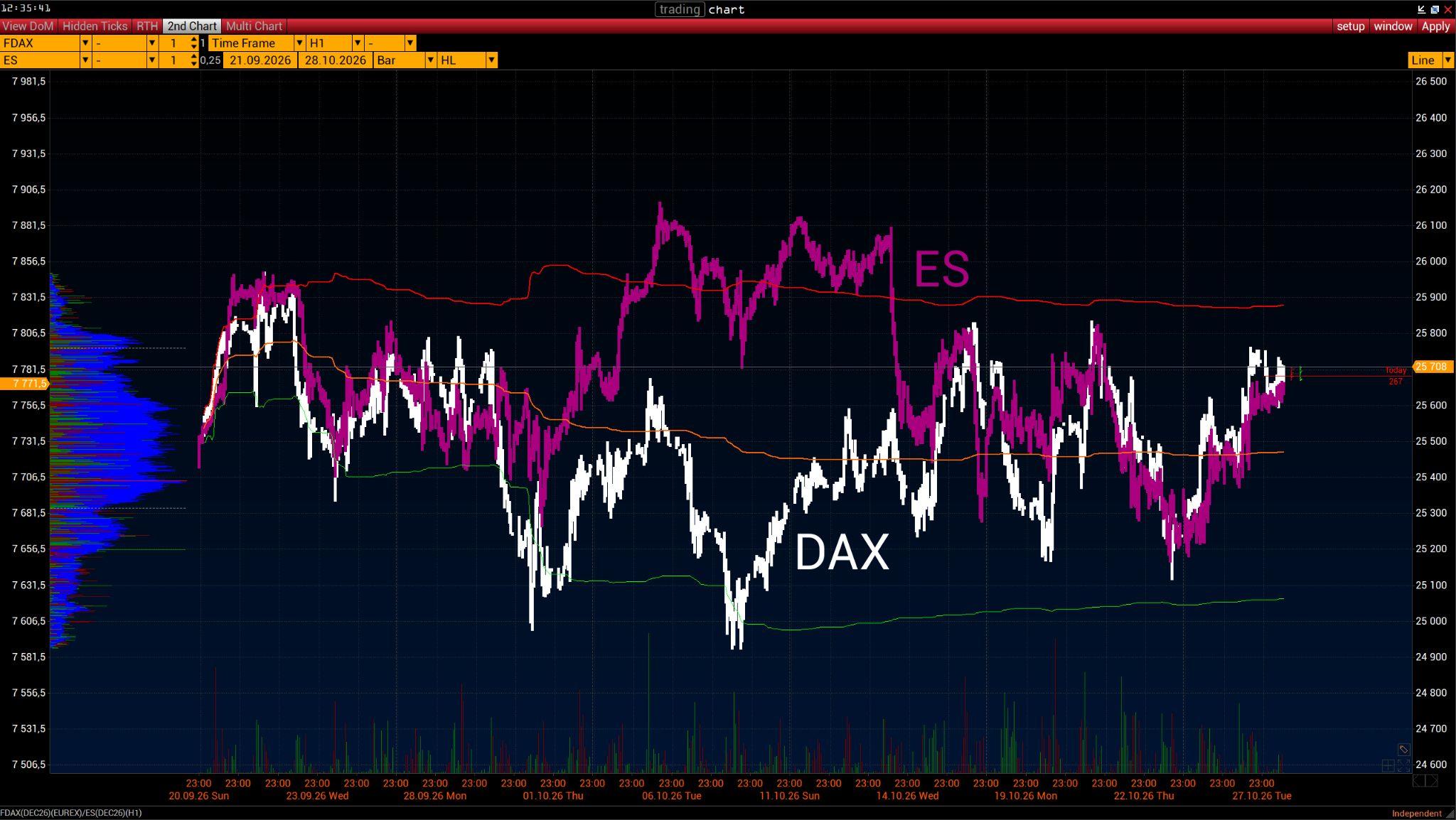Toggle Hidden Ticks display
The height and width of the screenshot is (820, 1456).
[95, 26]
